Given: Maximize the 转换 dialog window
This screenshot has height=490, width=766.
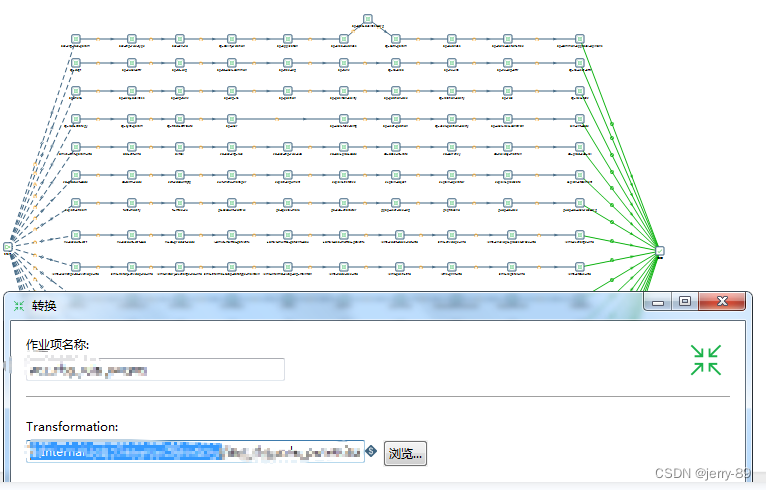Looking at the screenshot, I should click(685, 301).
